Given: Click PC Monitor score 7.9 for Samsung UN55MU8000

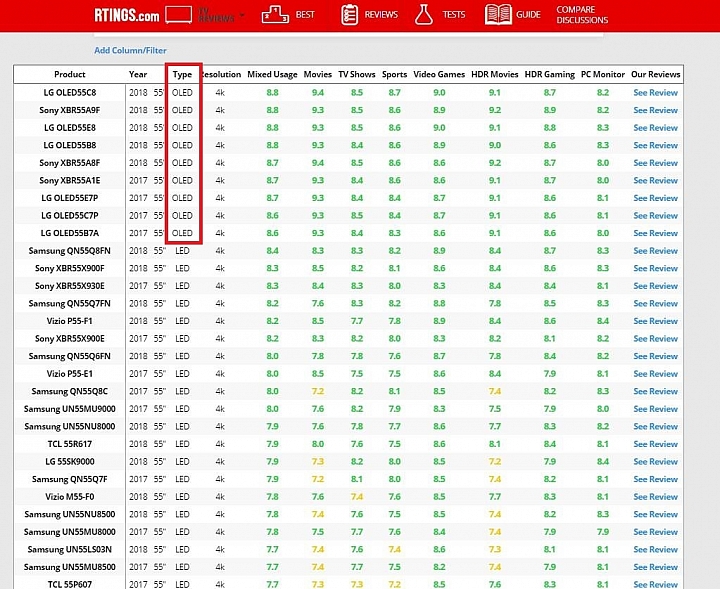Looking at the screenshot, I should click(603, 532).
